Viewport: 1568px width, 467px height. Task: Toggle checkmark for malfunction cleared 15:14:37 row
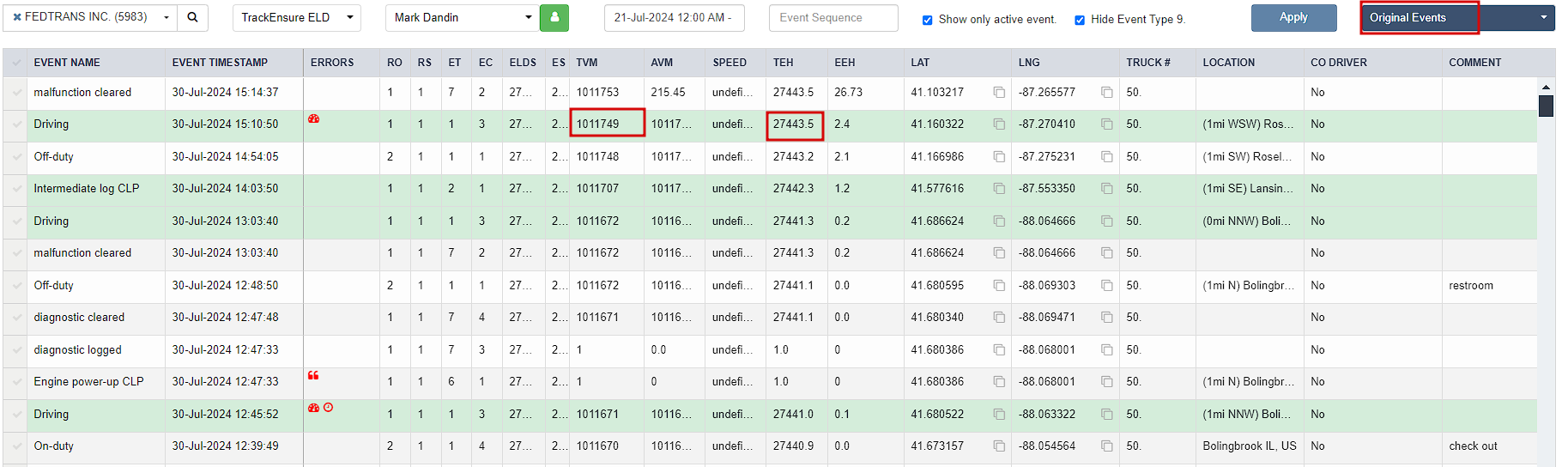coord(15,93)
